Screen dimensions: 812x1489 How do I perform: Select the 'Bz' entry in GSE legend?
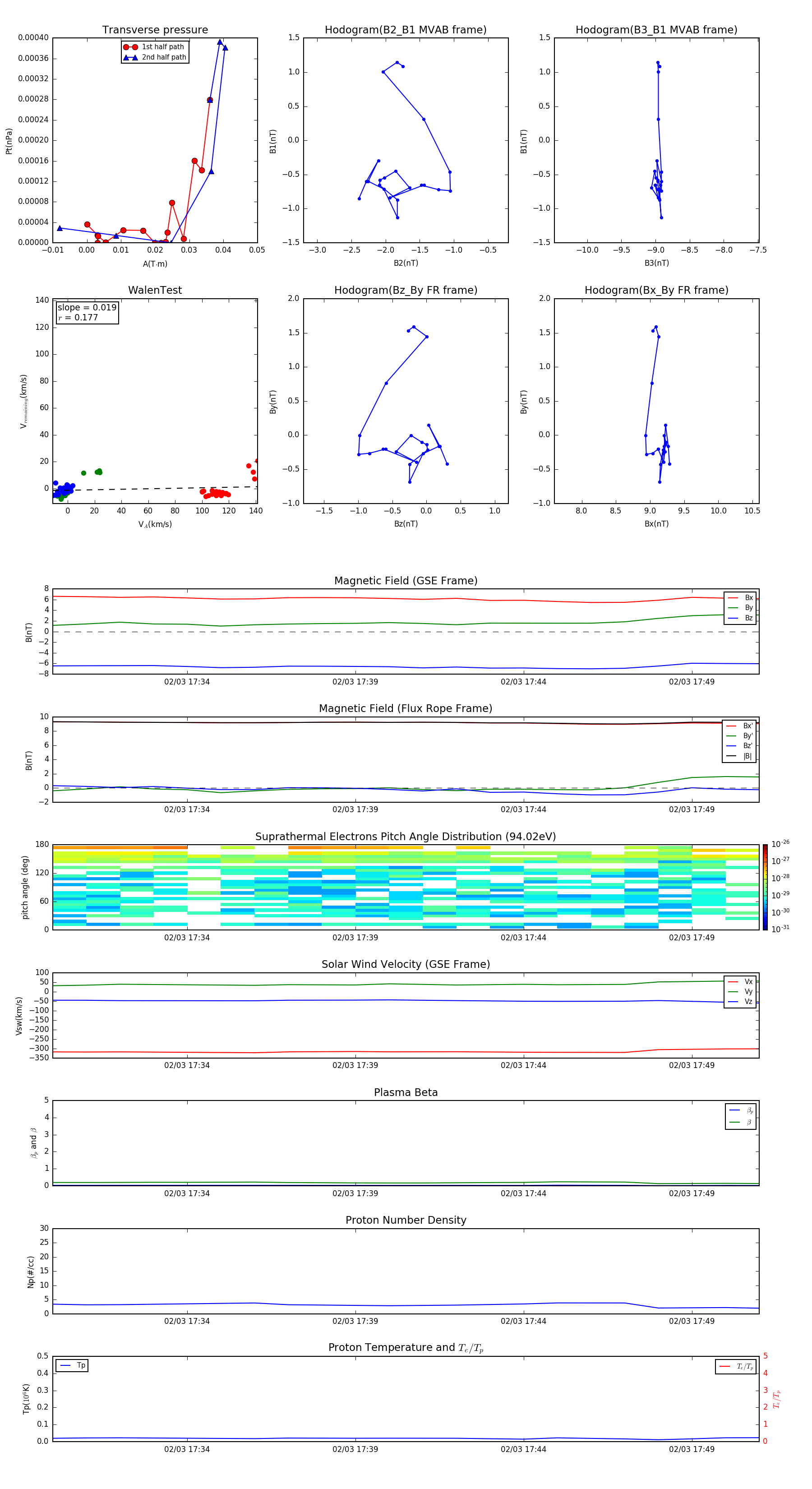pos(740,618)
